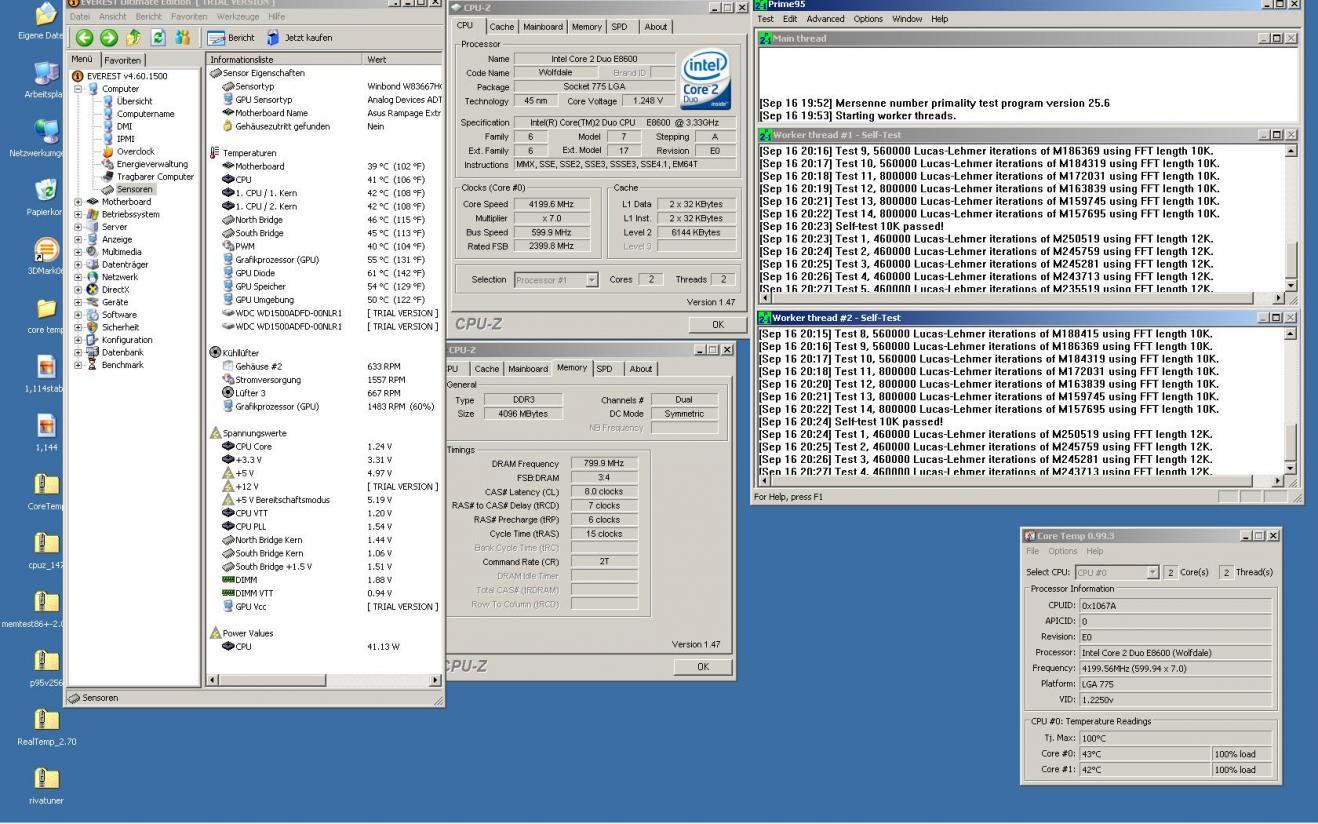This screenshot has height=824, width=1318.
Task: Open the Processor selection dropdown in CPU-Z
Action: (x=592, y=280)
